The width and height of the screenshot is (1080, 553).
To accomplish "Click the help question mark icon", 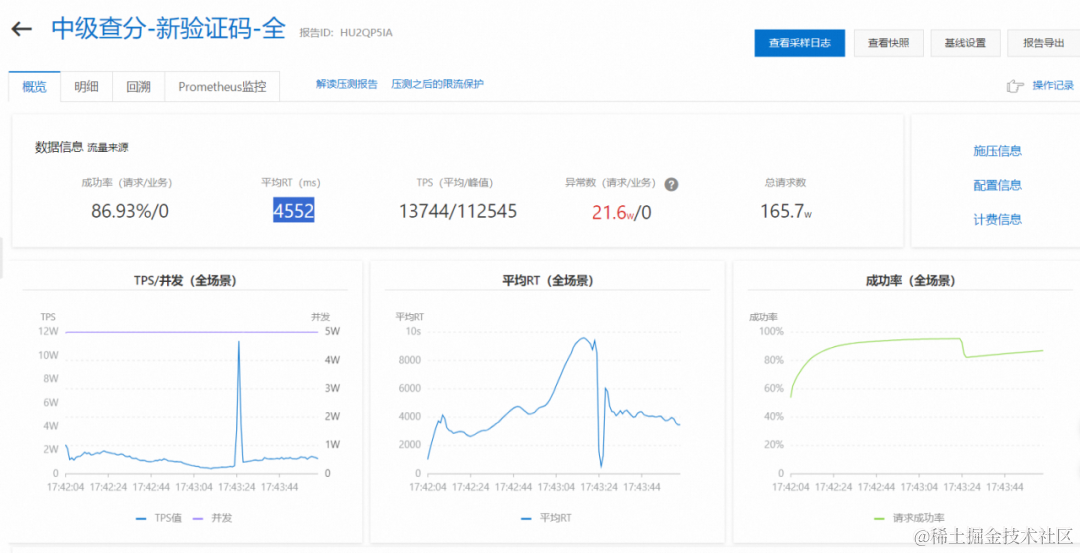I will pyautogui.click(x=671, y=185).
